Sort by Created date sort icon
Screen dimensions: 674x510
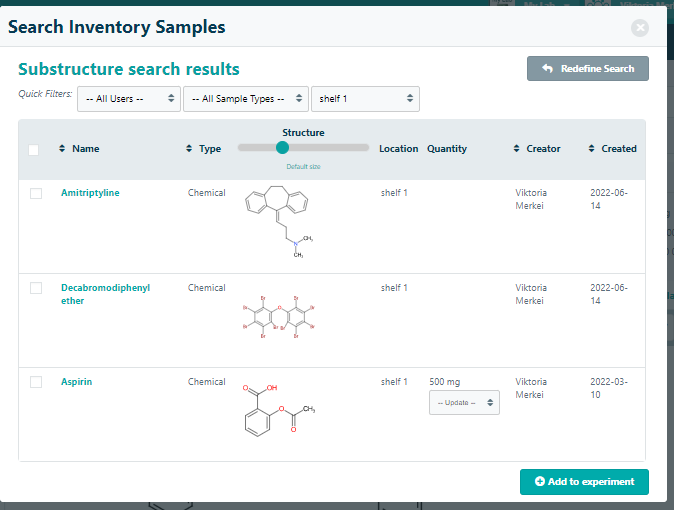(592, 149)
